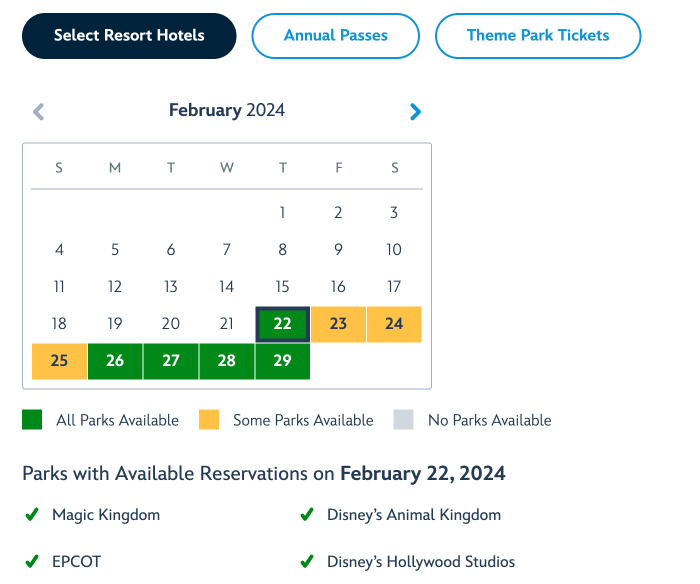Choose February 23 on the calendar

click(338, 324)
